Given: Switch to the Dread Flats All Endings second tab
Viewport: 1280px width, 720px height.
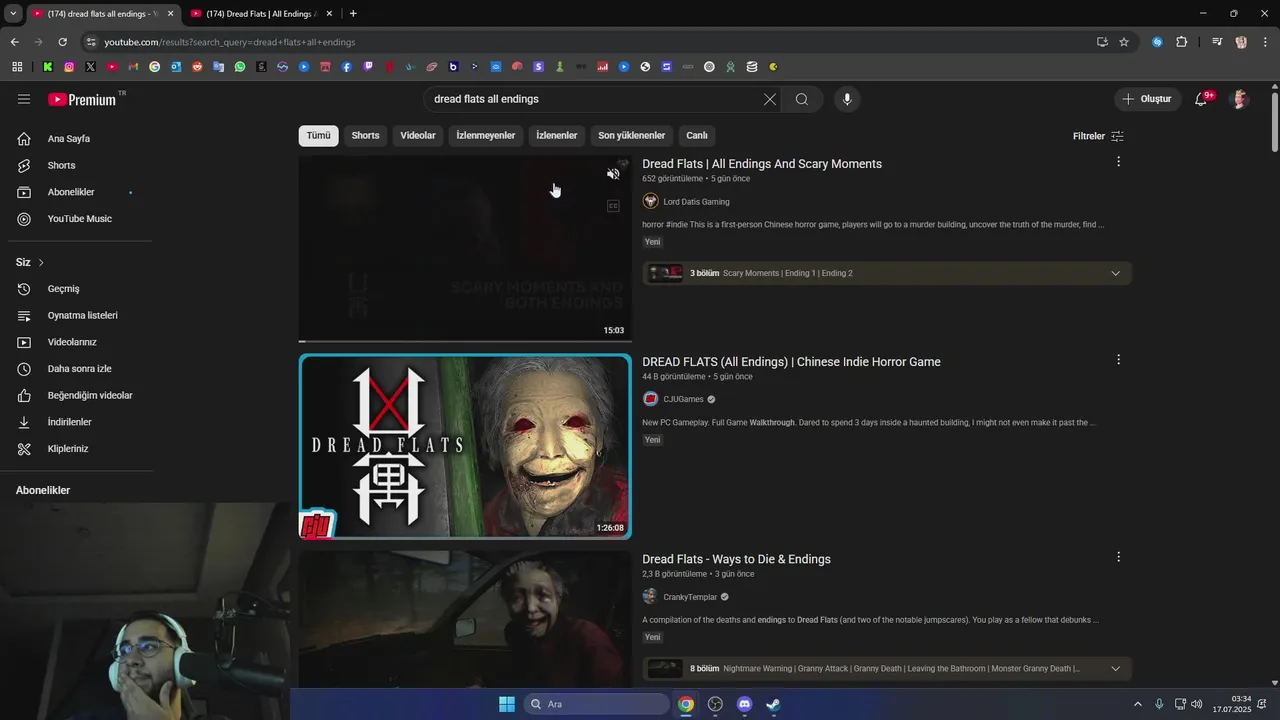Looking at the screenshot, I should coord(260,14).
